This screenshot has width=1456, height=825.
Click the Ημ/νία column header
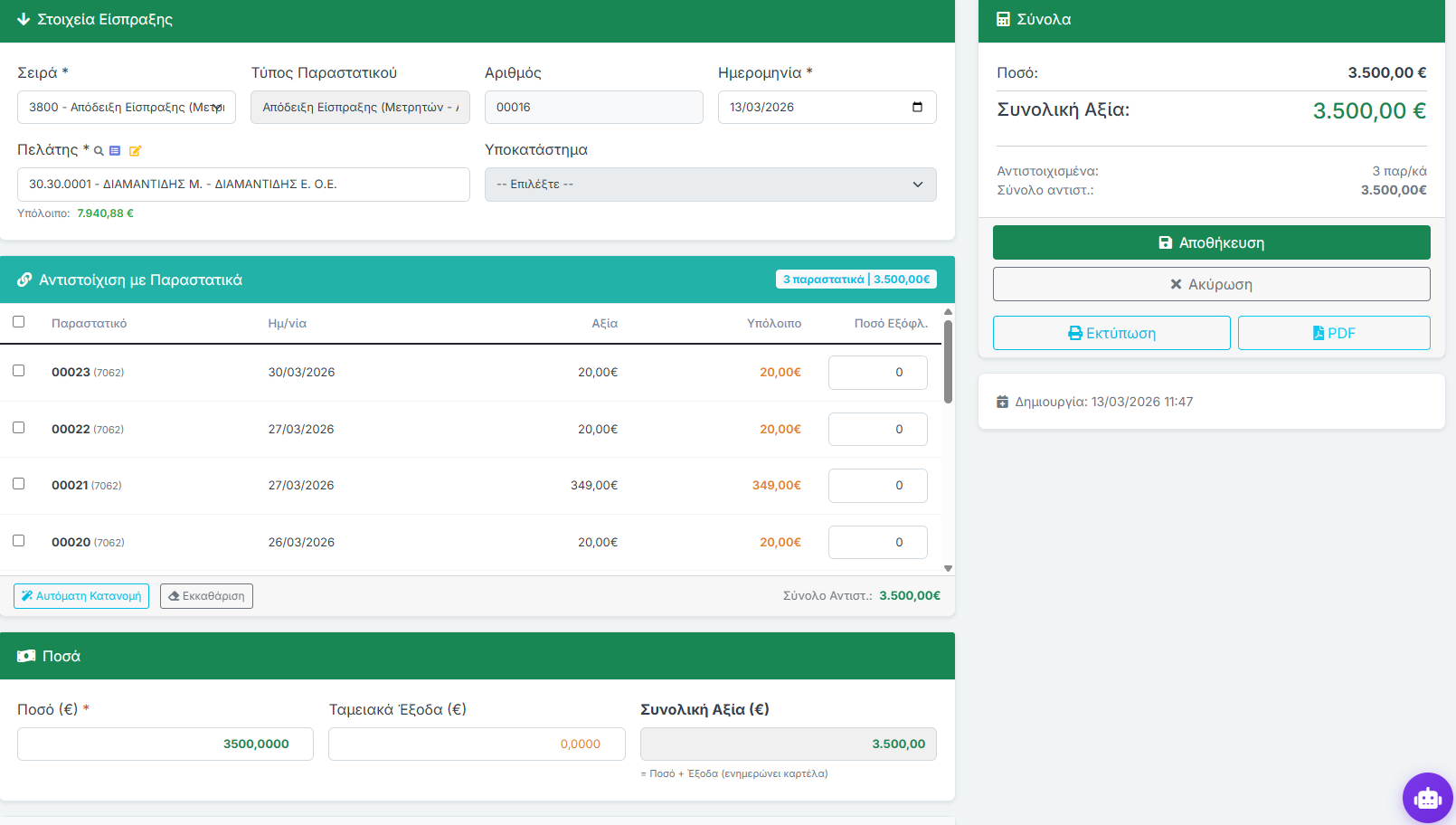click(288, 323)
